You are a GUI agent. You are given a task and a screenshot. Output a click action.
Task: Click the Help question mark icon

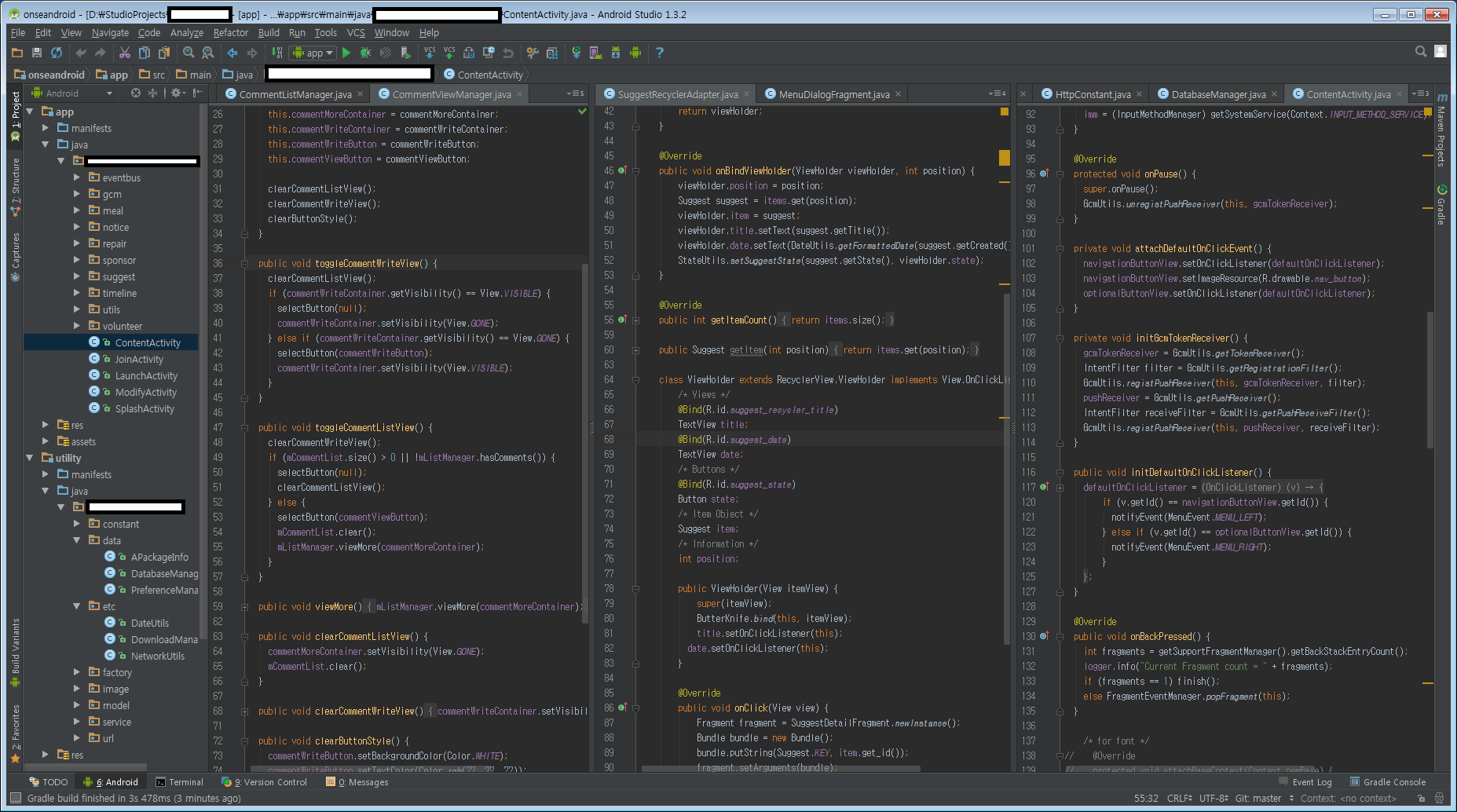point(660,53)
